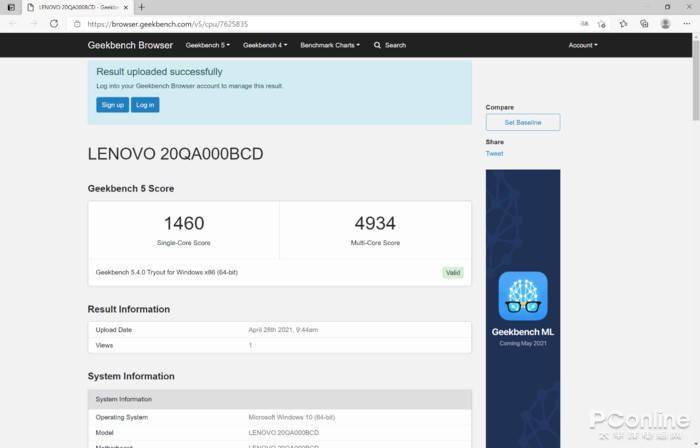Click Microsoft Windows 10 (64-bit) value
The image size is (700, 448).
pos(292,417)
